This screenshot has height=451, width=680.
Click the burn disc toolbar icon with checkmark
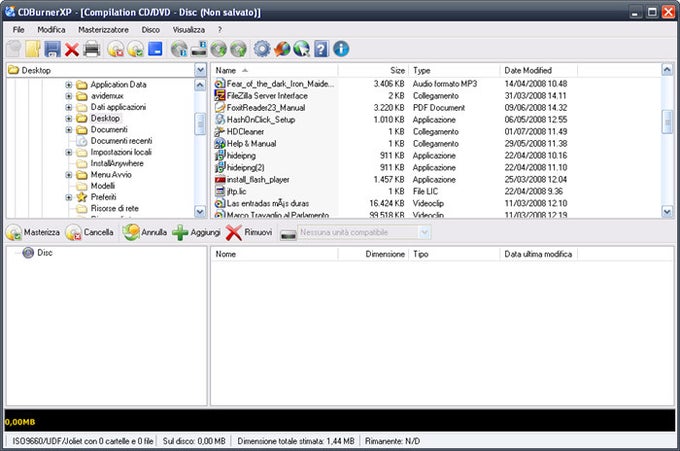pyautogui.click(x=136, y=49)
